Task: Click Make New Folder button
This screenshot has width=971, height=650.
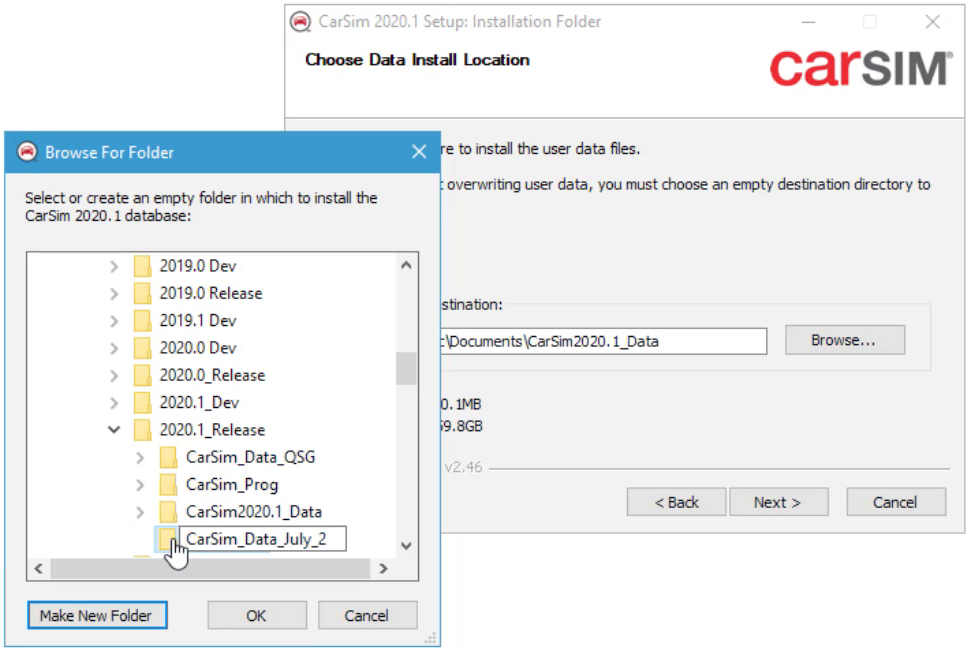Action: tap(97, 615)
